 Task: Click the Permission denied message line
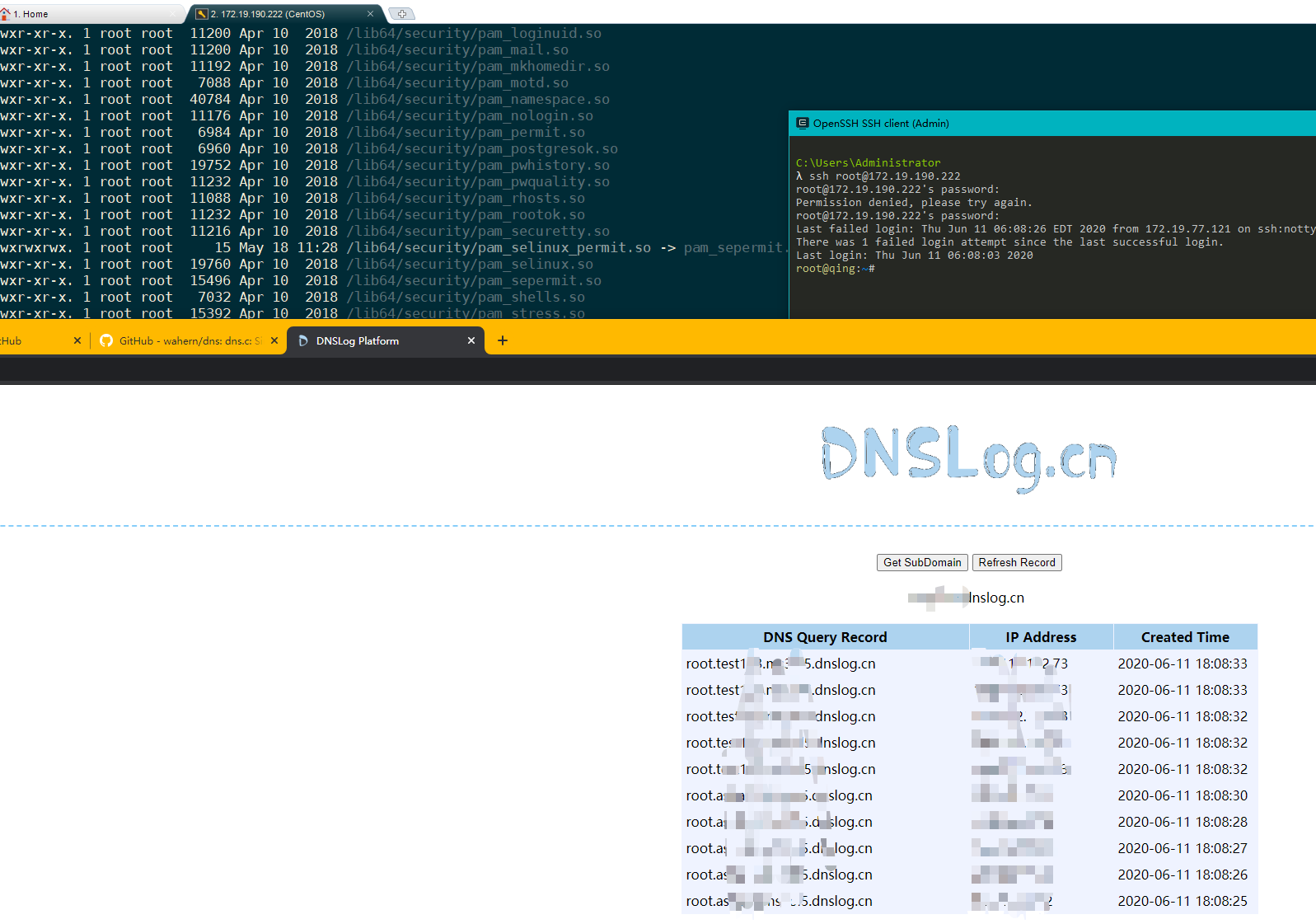914,203
